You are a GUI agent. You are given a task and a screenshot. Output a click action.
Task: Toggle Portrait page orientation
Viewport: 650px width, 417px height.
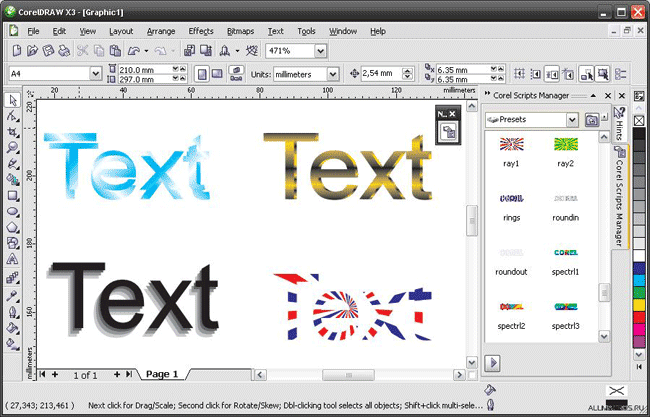click(202, 74)
